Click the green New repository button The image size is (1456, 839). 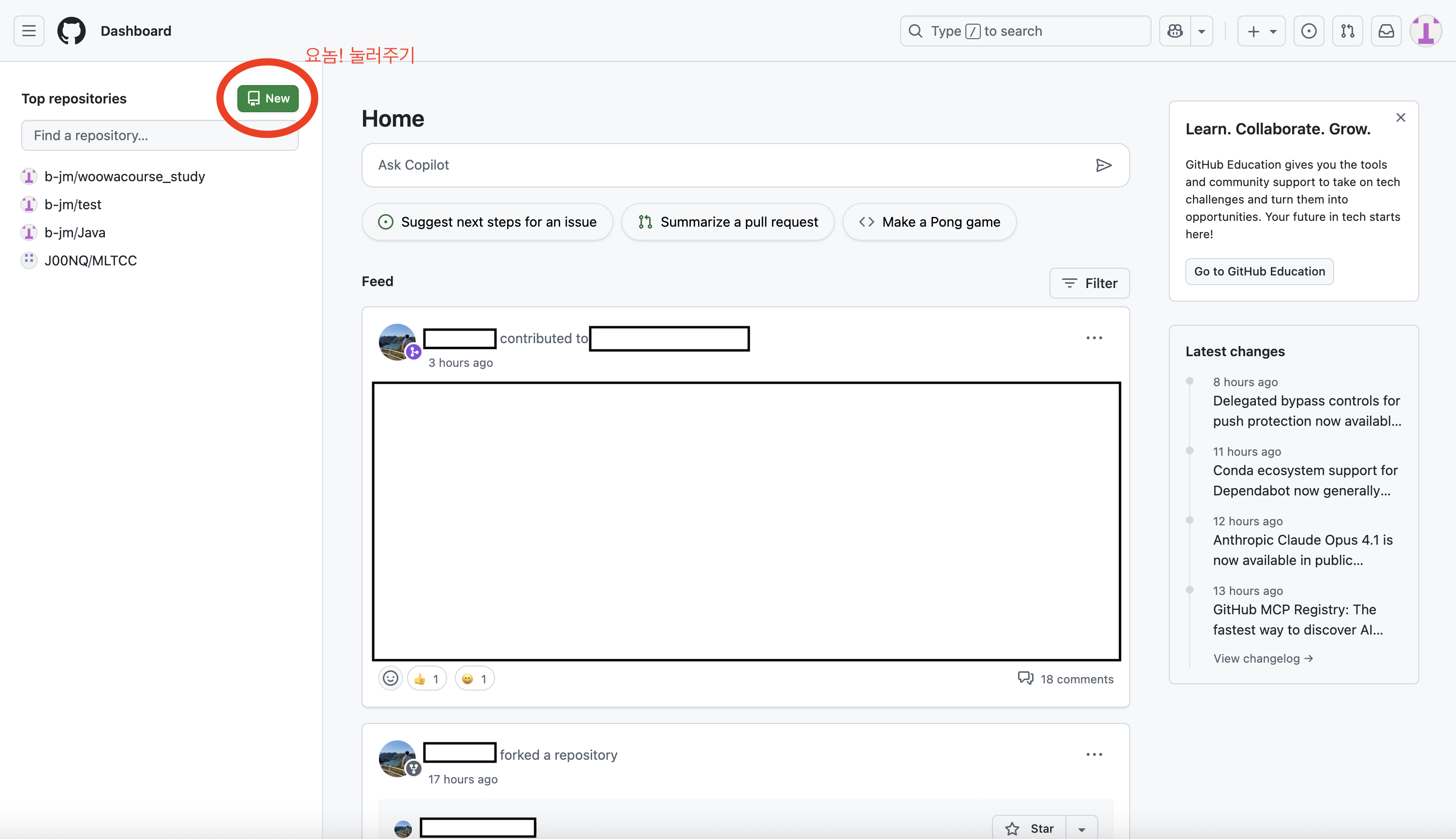(268, 99)
